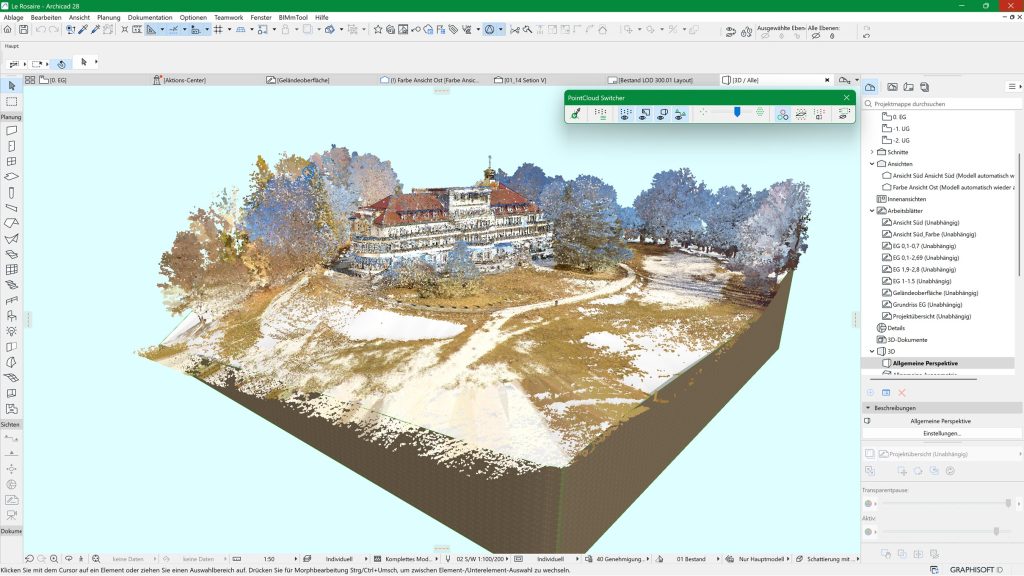Viewport: 1024px width, 576px height.
Task: Click the Favorites star icon in the toolbar
Action: tap(378, 30)
